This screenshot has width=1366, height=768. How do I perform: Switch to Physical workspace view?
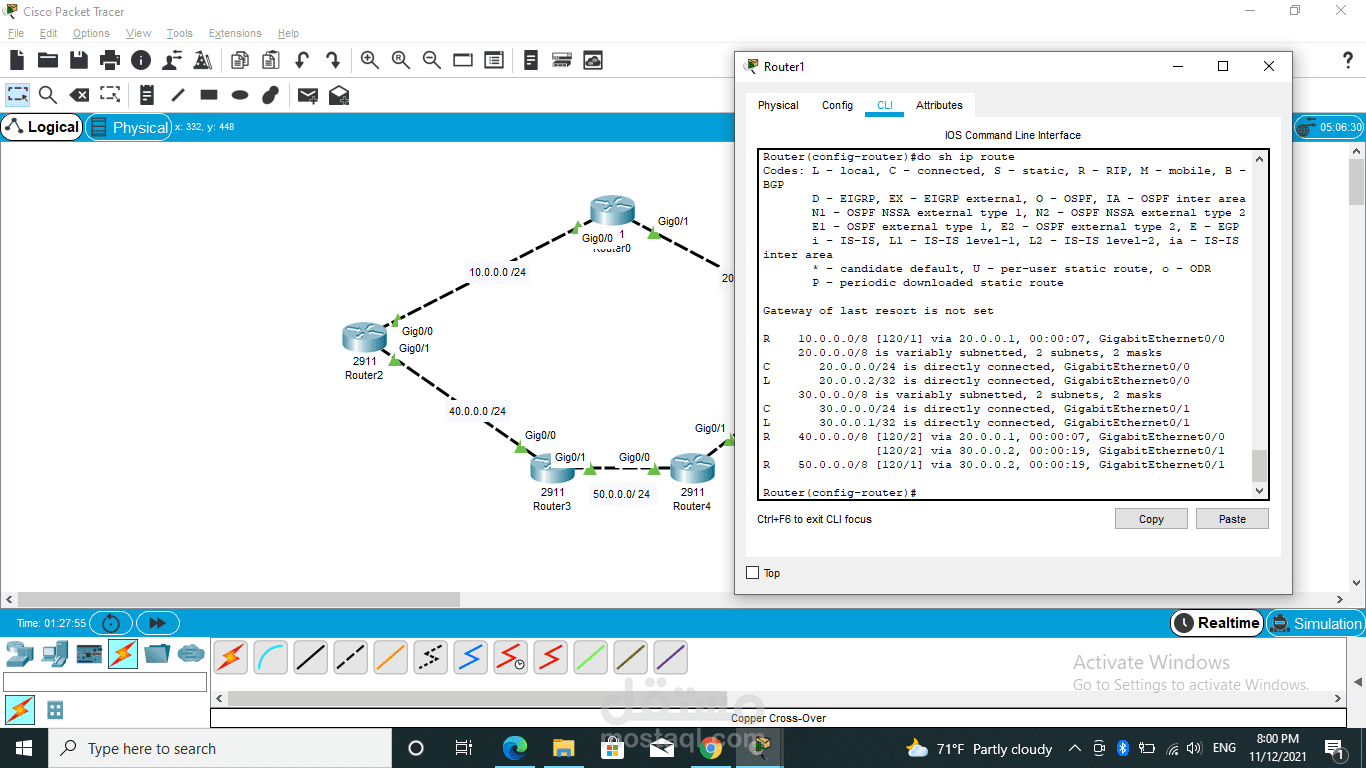(x=129, y=127)
